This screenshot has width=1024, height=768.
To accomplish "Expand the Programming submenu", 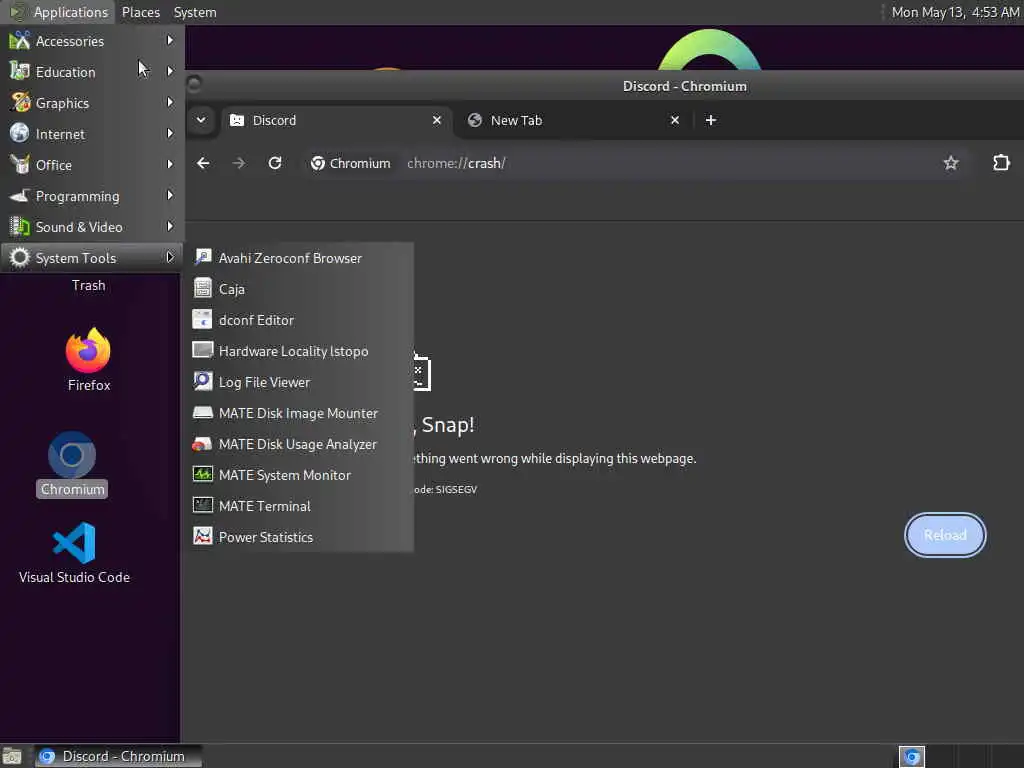I will coord(92,196).
